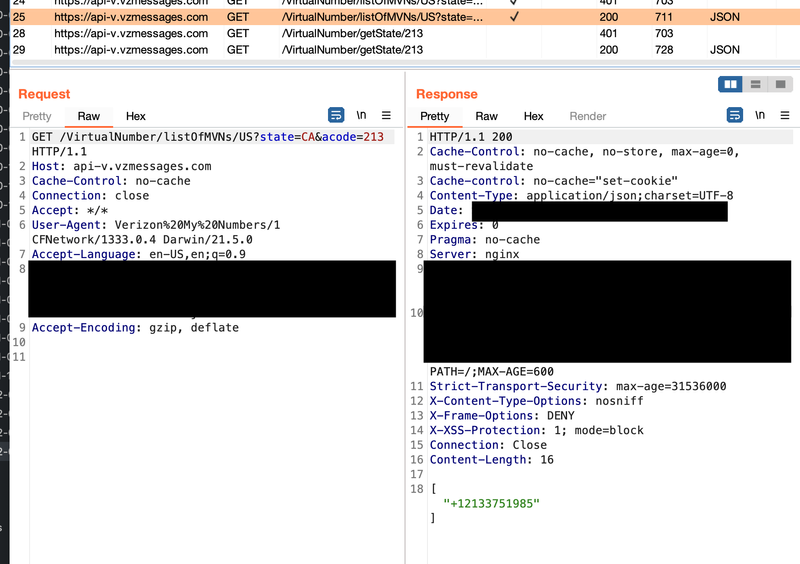Open Response panel hamburger options menu

(785, 115)
